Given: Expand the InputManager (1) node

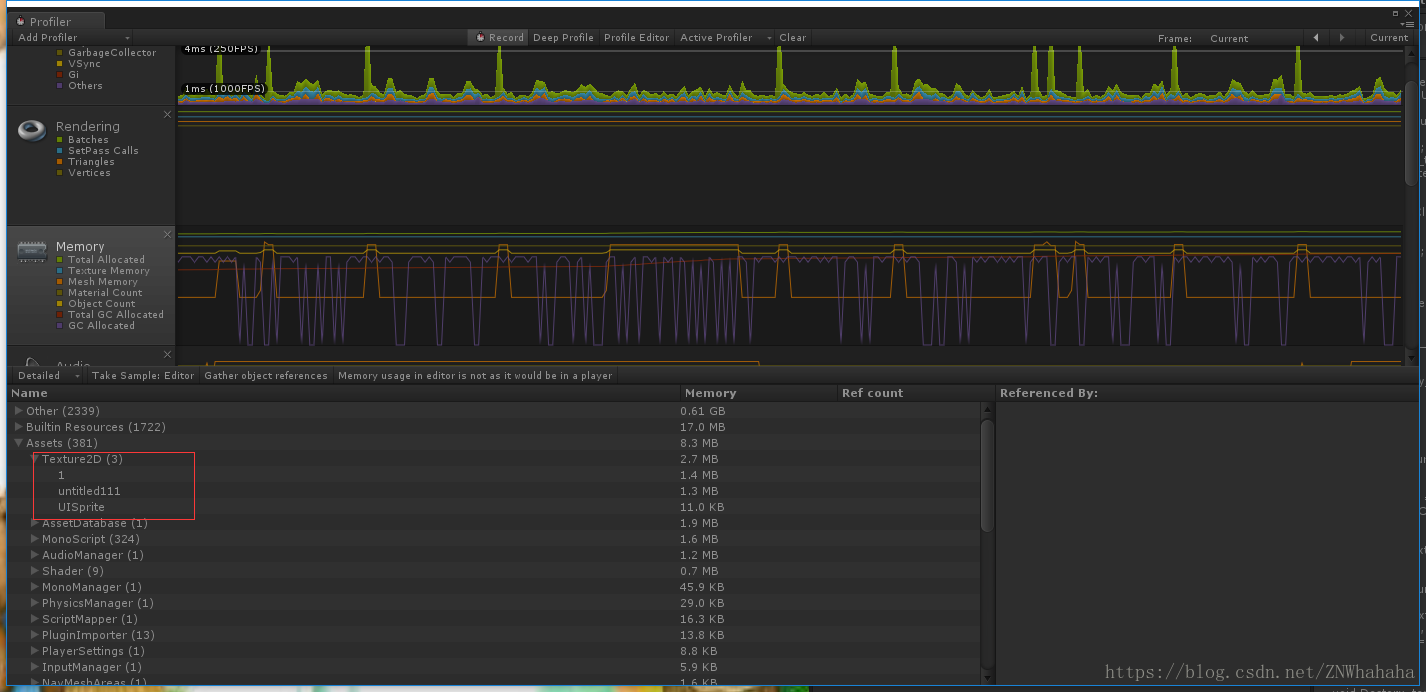Looking at the screenshot, I should (x=35, y=667).
